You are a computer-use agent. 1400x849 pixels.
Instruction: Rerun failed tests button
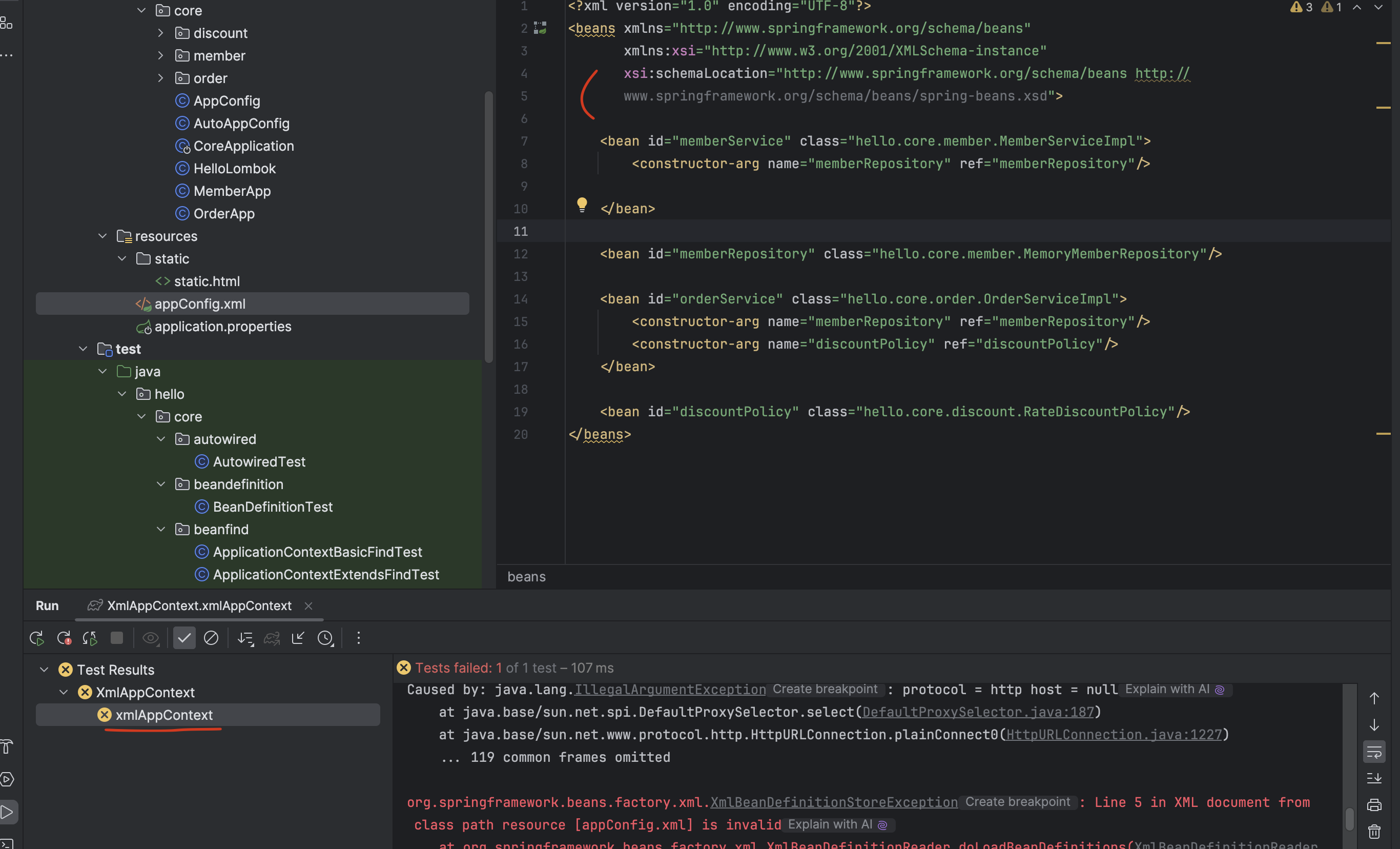tap(64, 638)
